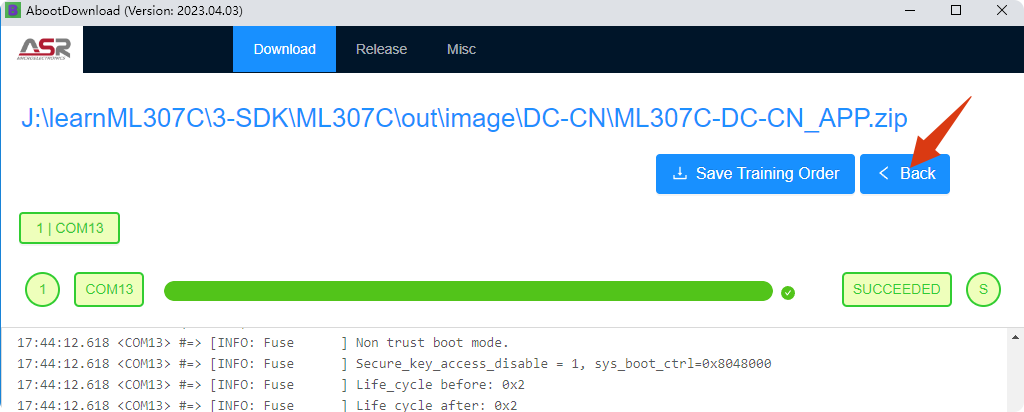Go back using the Back button
1024x412 pixels.
[904, 174]
